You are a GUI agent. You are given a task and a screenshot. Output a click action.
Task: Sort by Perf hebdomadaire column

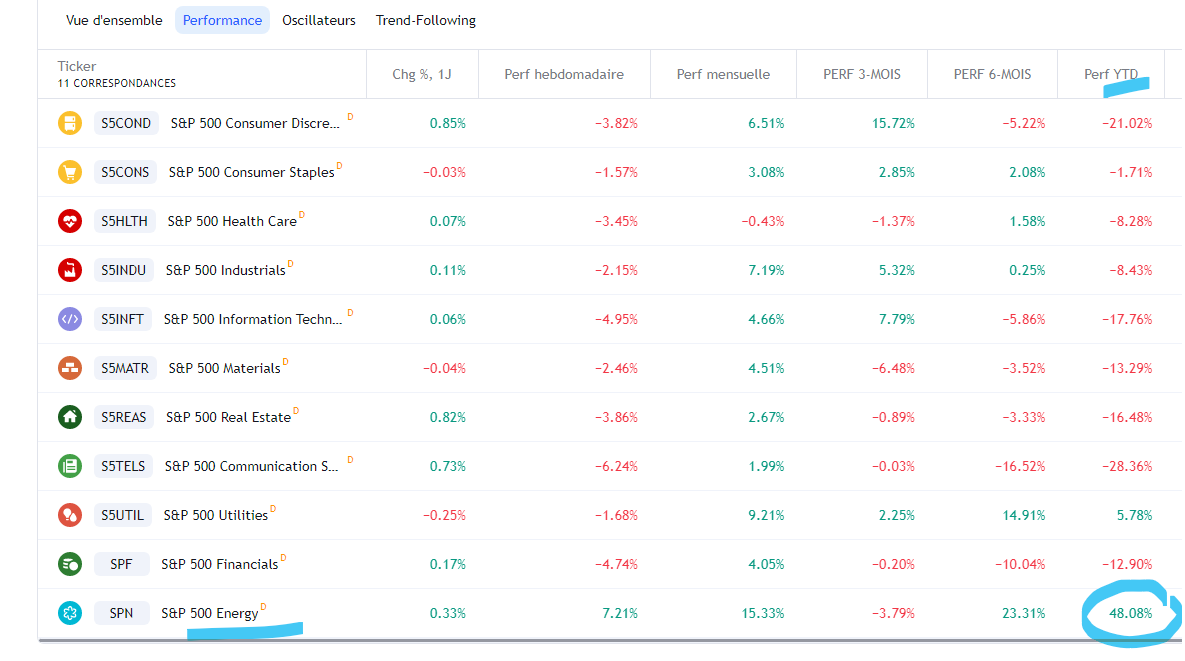pos(564,74)
